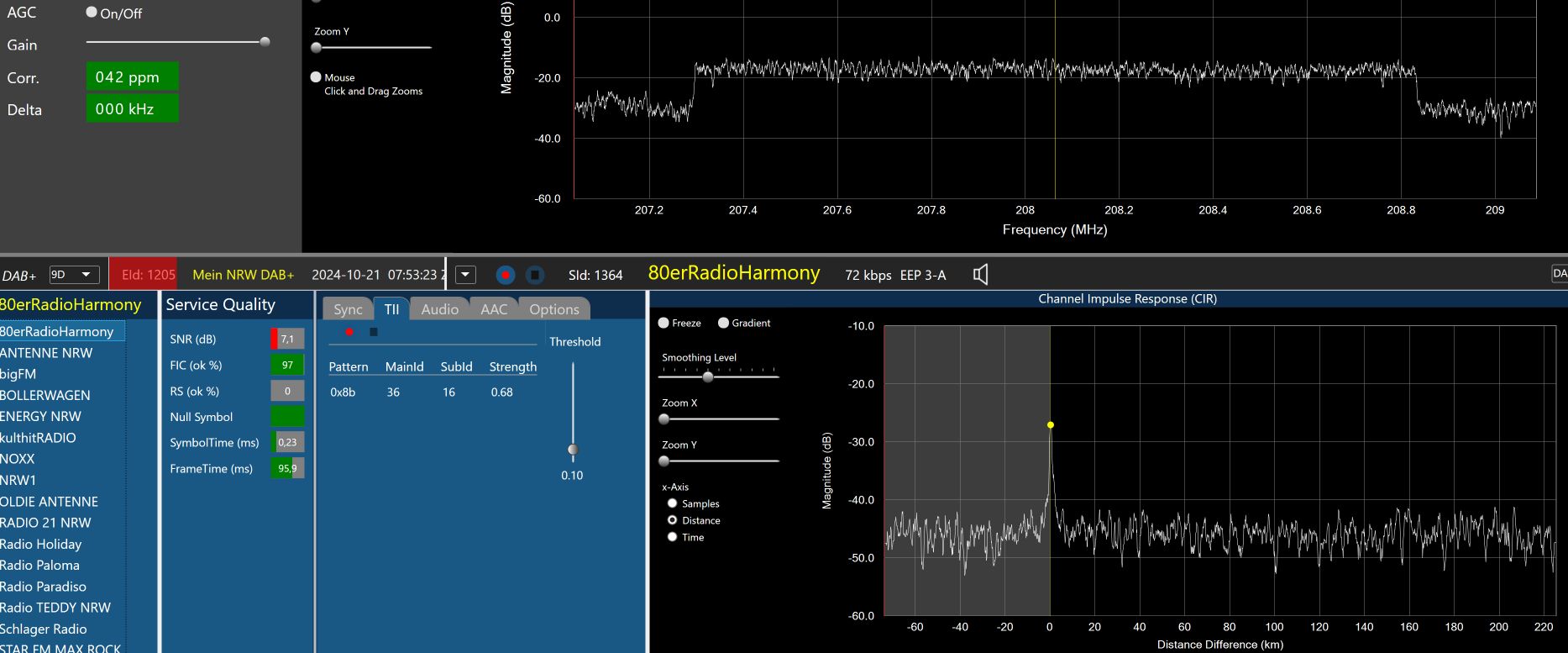Open the Options tab
This screenshot has height=653, width=1568.
(x=553, y=309)
